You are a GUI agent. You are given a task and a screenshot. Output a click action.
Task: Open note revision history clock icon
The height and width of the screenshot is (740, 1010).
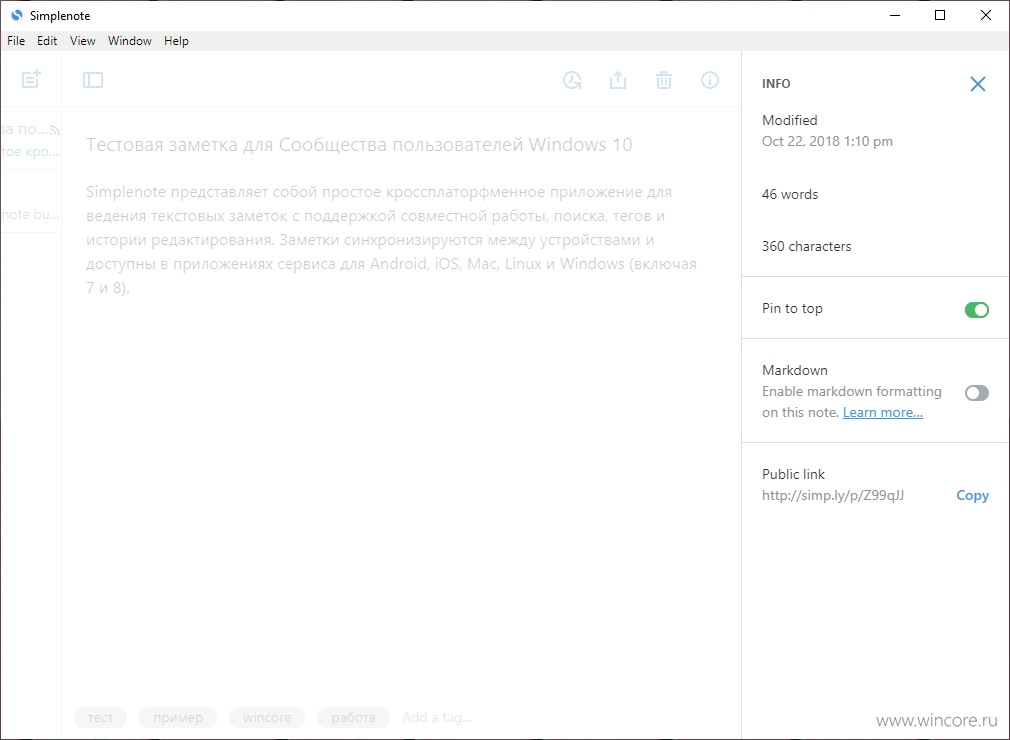(572, 80)
